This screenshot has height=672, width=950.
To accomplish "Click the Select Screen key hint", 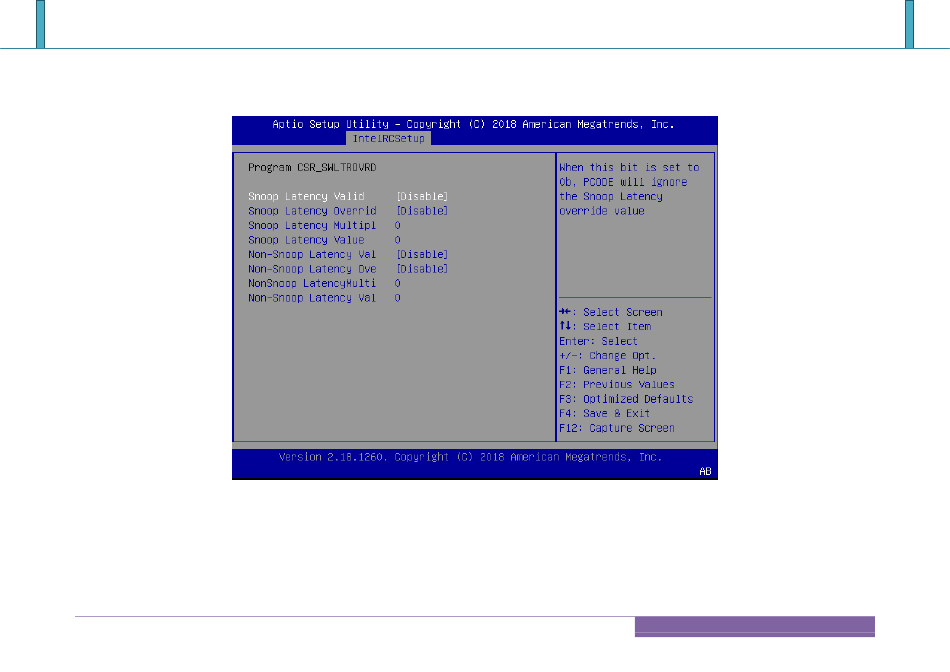I will pos(611,312).
